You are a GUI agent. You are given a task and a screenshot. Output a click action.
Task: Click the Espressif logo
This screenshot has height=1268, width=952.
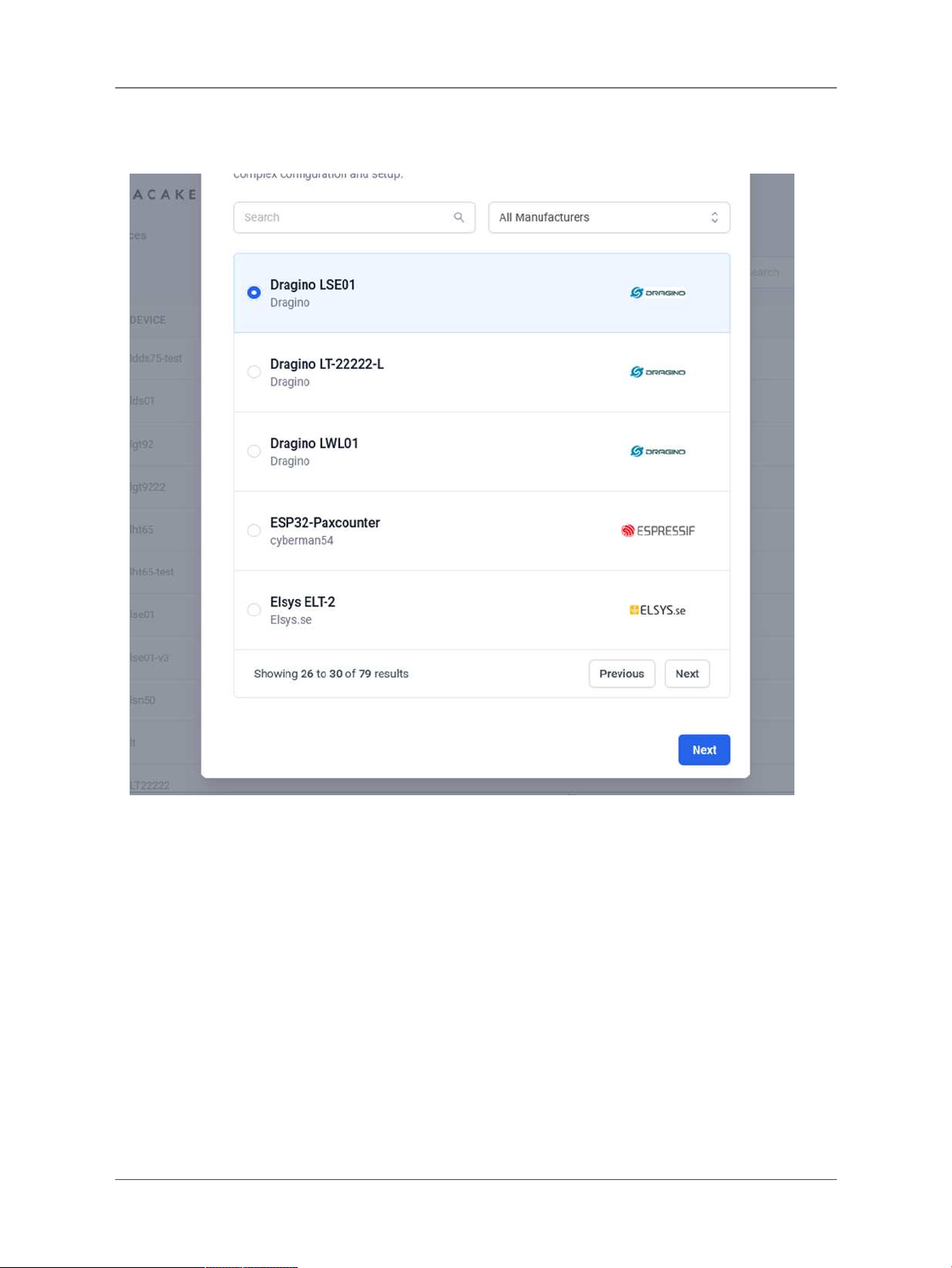(x=658, y=530)
